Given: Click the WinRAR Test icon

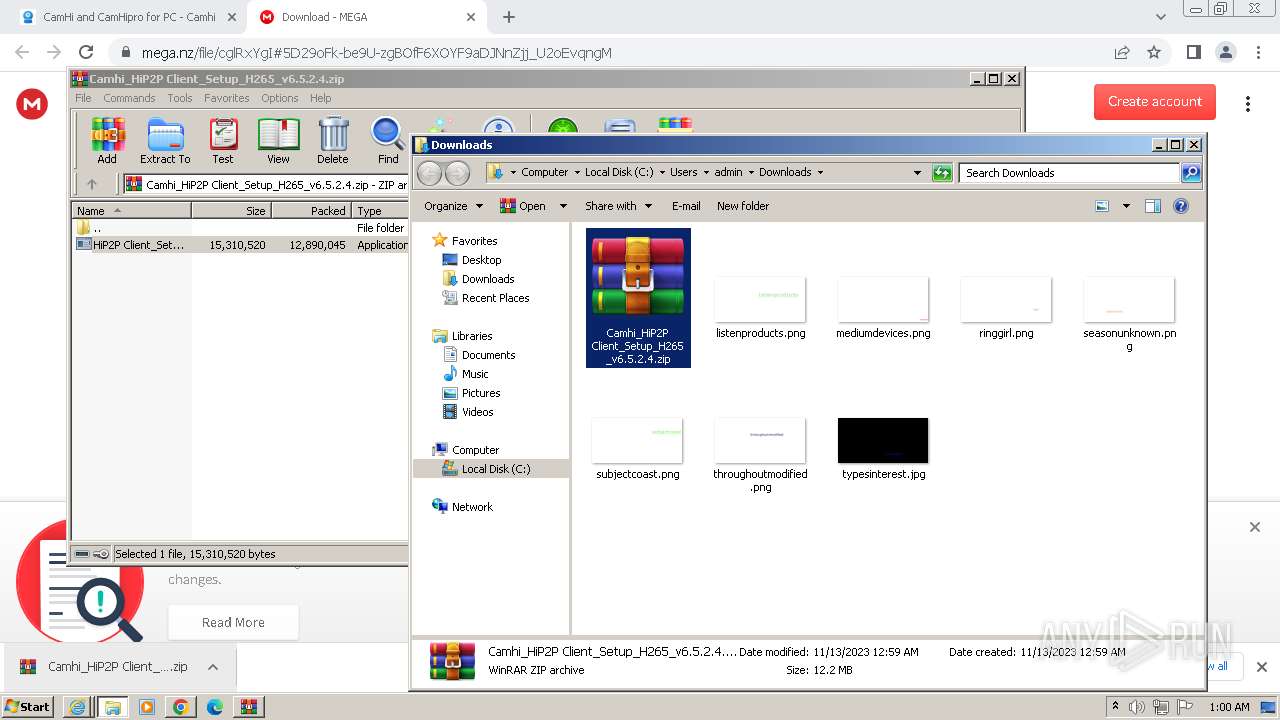Looking at the screenshot, I should click(x=223, y=140).
